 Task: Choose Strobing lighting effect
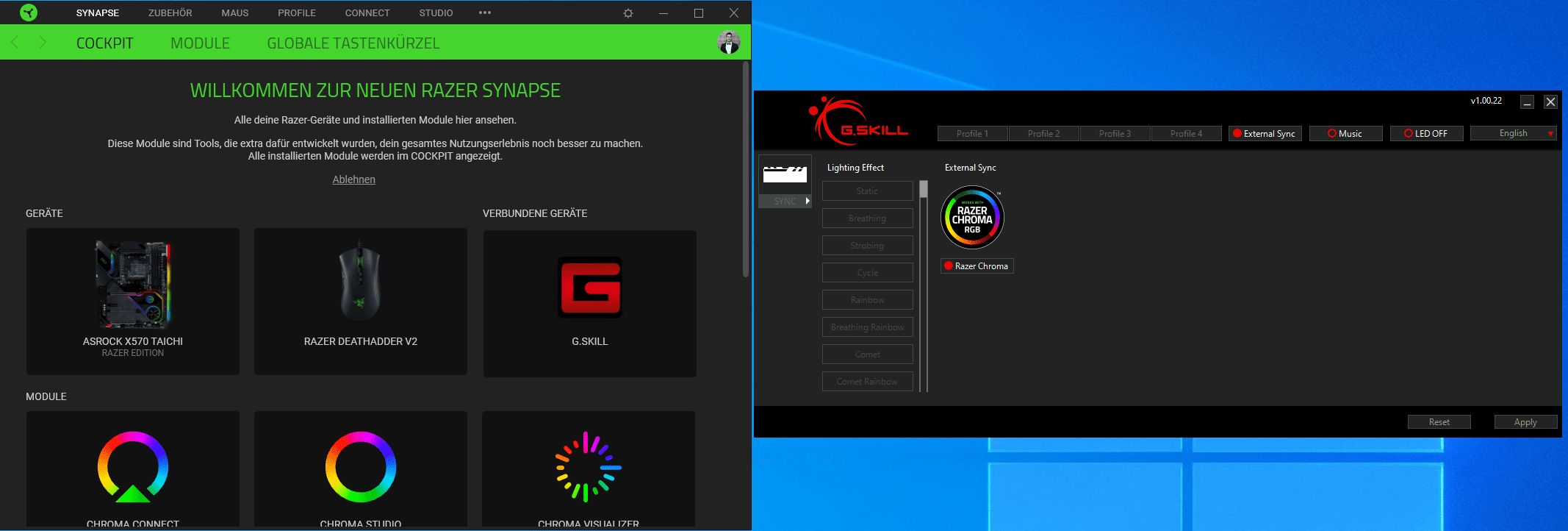[867, 246]
